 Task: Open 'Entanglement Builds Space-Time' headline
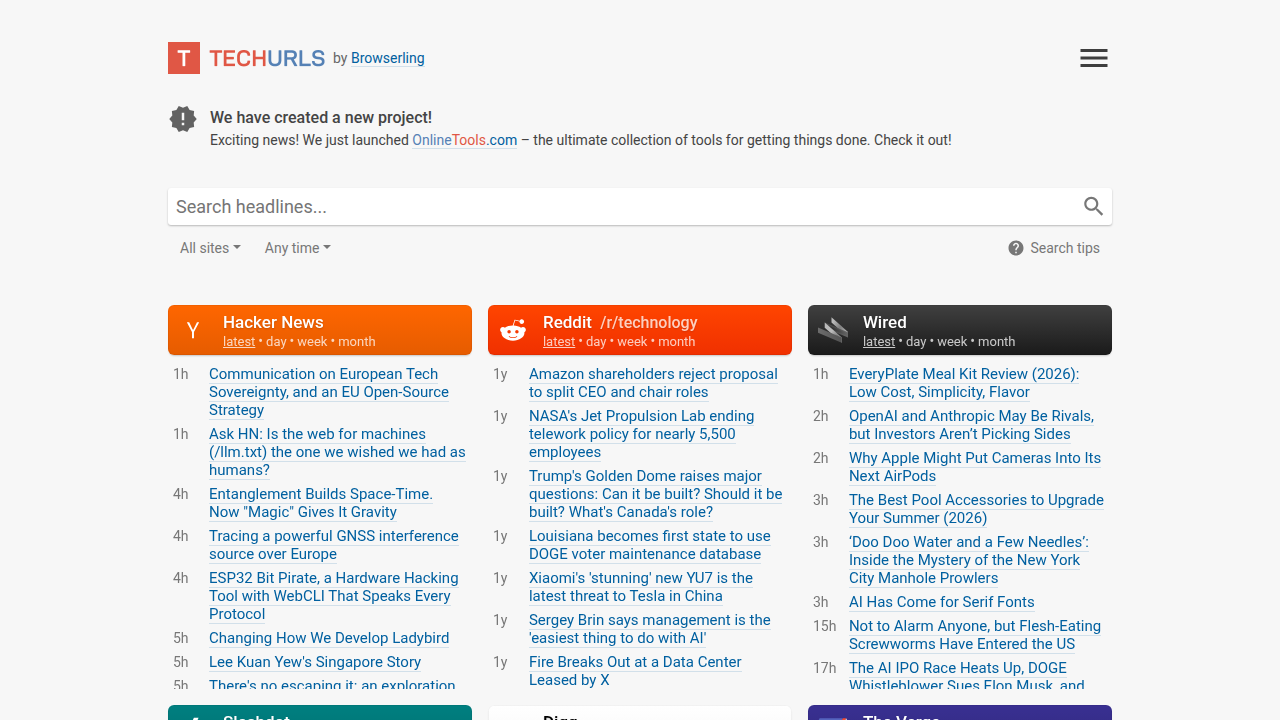pos(321,503)
